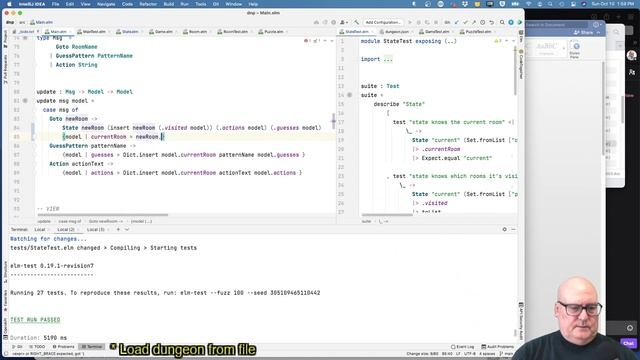This screenshot has height=360, width=640.
Task: Open the Event Log
Action: tap(463, 347)
